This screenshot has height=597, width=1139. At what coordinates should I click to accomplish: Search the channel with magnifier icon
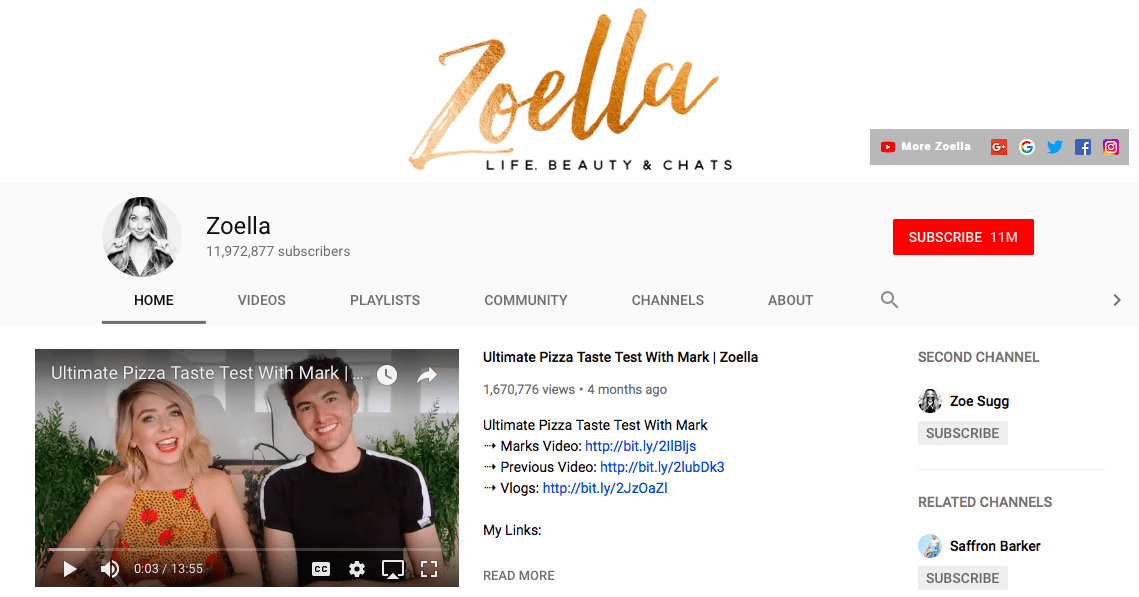pos(889,299)
